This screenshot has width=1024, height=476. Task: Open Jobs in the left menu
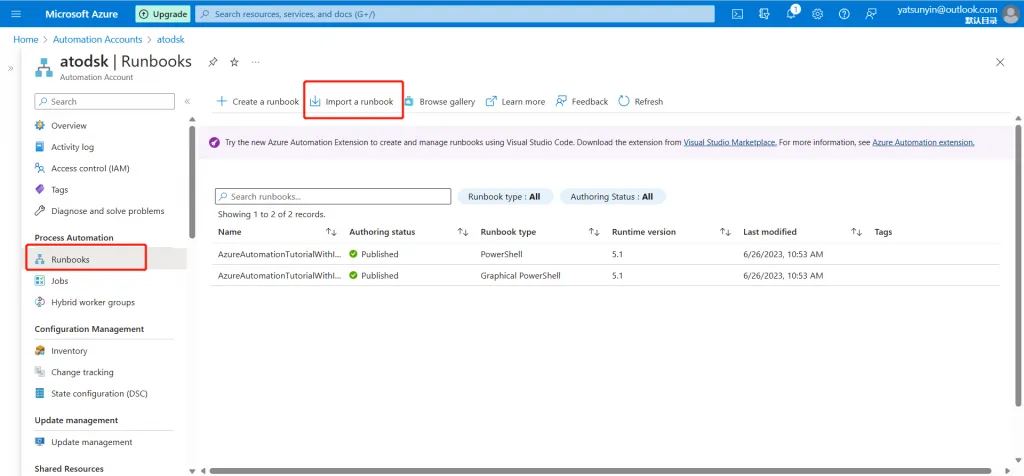59,281
